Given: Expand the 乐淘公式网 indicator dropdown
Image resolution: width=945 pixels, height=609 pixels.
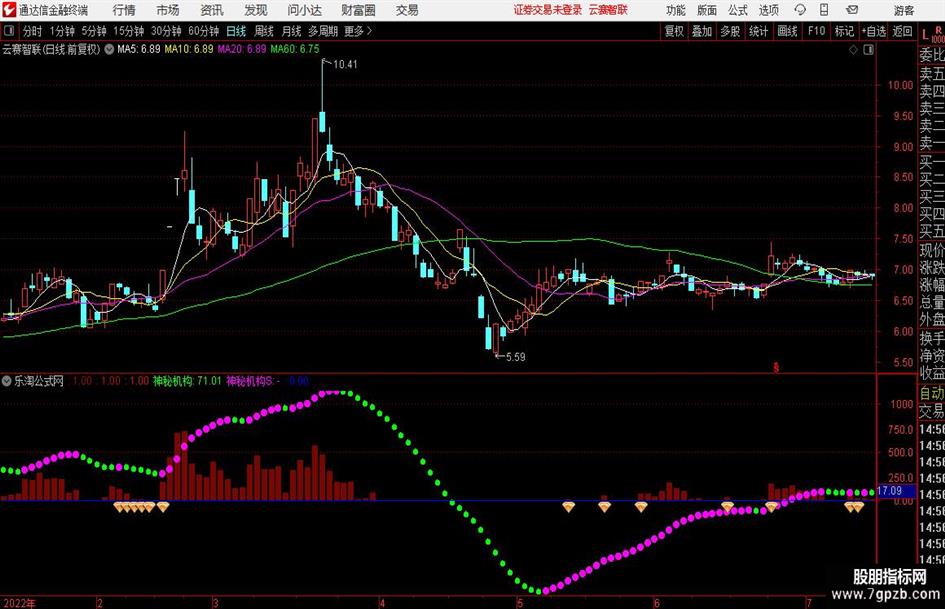Looking at the screenshot, I should click(7, 381).
